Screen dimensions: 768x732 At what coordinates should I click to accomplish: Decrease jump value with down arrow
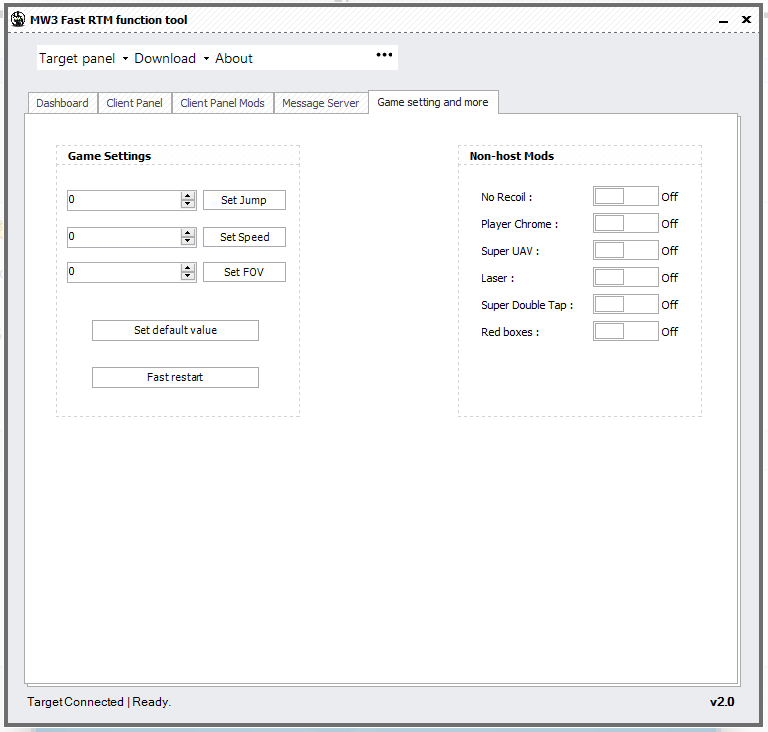(188, 204)
